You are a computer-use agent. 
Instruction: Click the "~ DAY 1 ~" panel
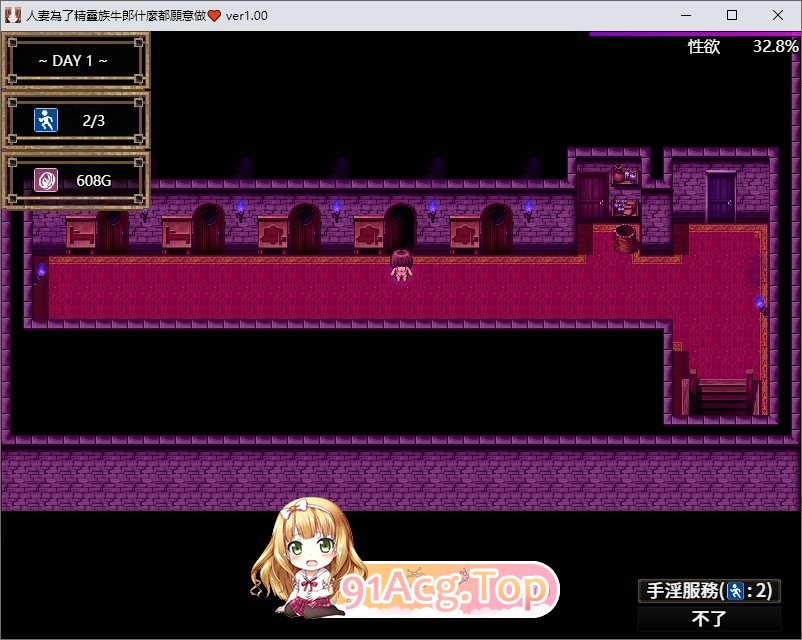click(74, 61)
